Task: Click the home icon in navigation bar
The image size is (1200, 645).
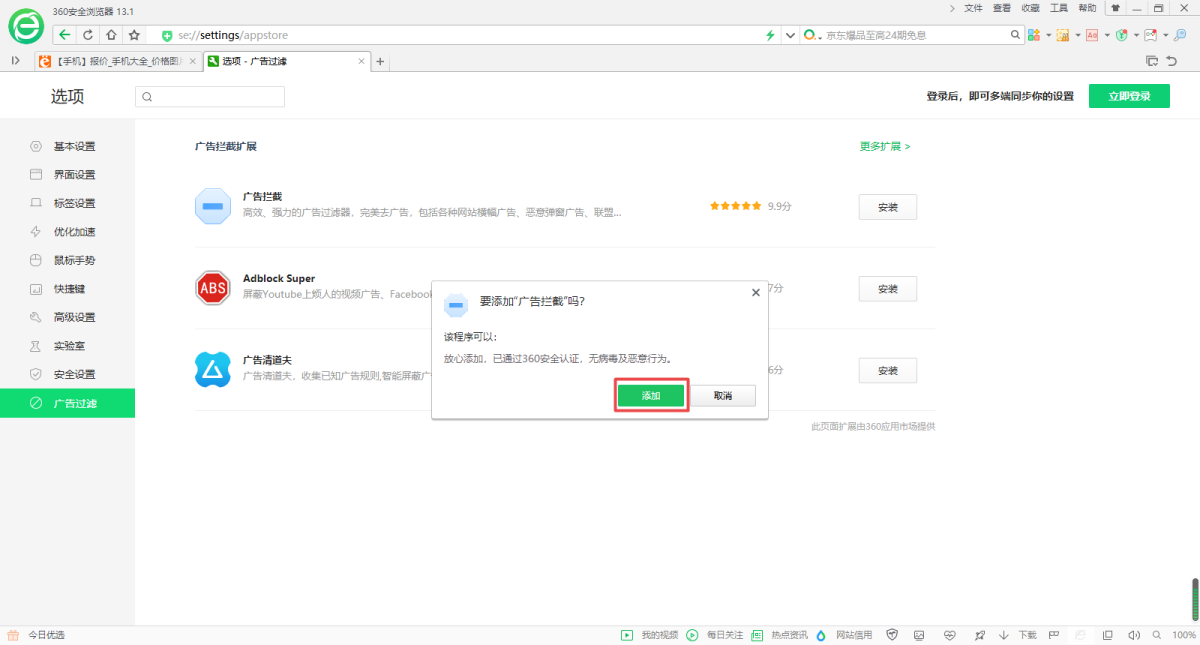Action: (111, 35)
